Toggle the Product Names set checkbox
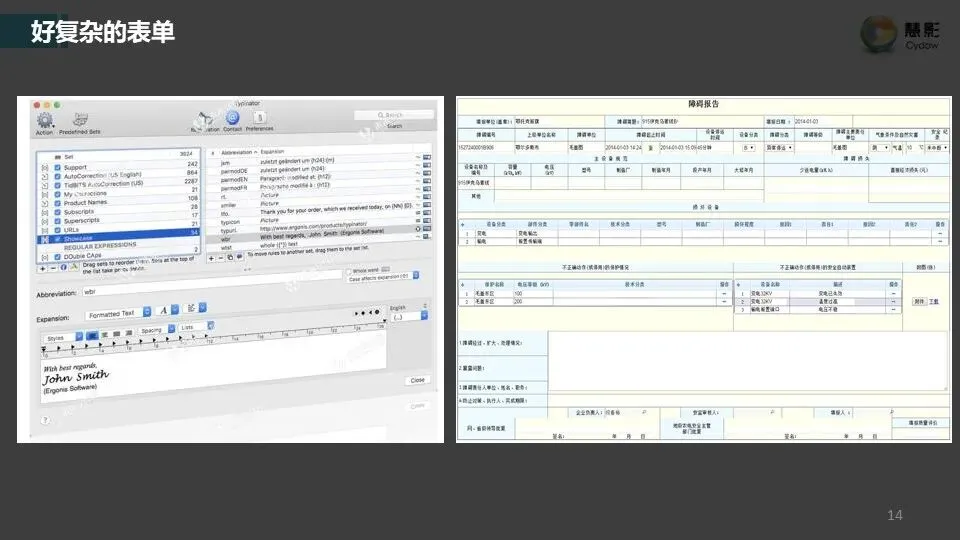This screenshot has width=960, height=540. tap(58, 203)
